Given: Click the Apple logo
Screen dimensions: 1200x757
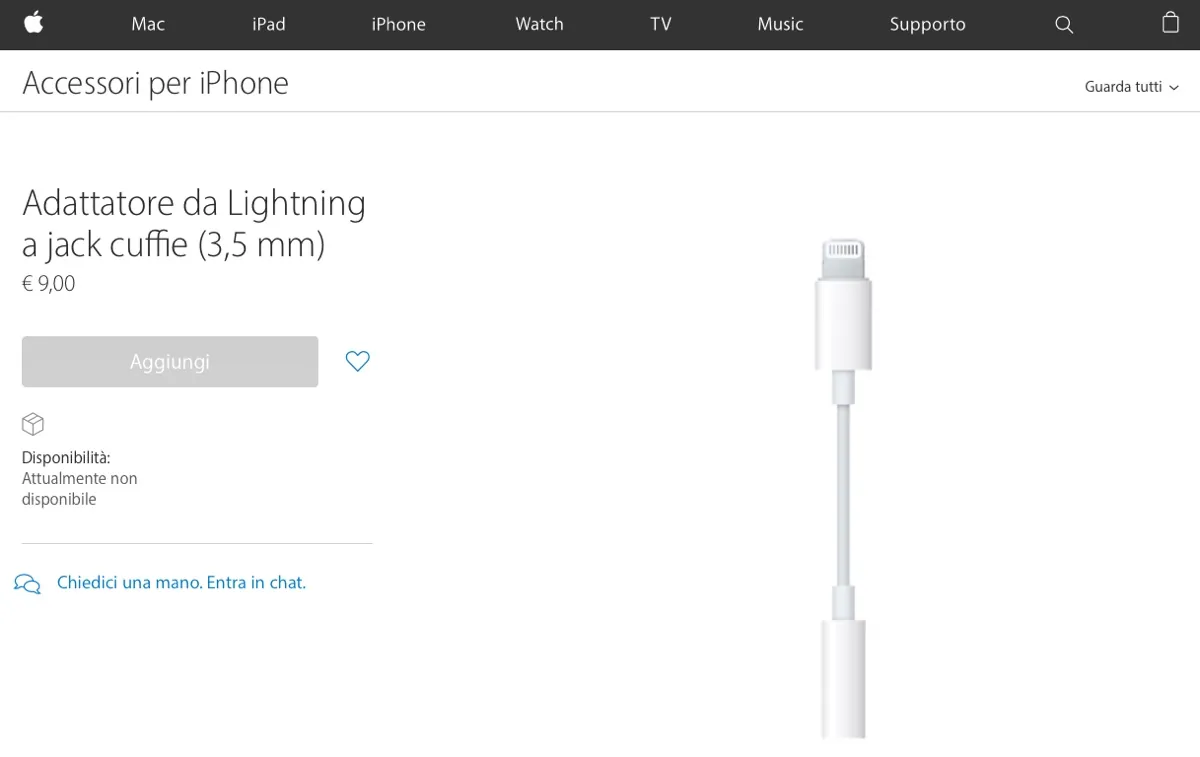Looking at the screenshot, I should 34,24.
